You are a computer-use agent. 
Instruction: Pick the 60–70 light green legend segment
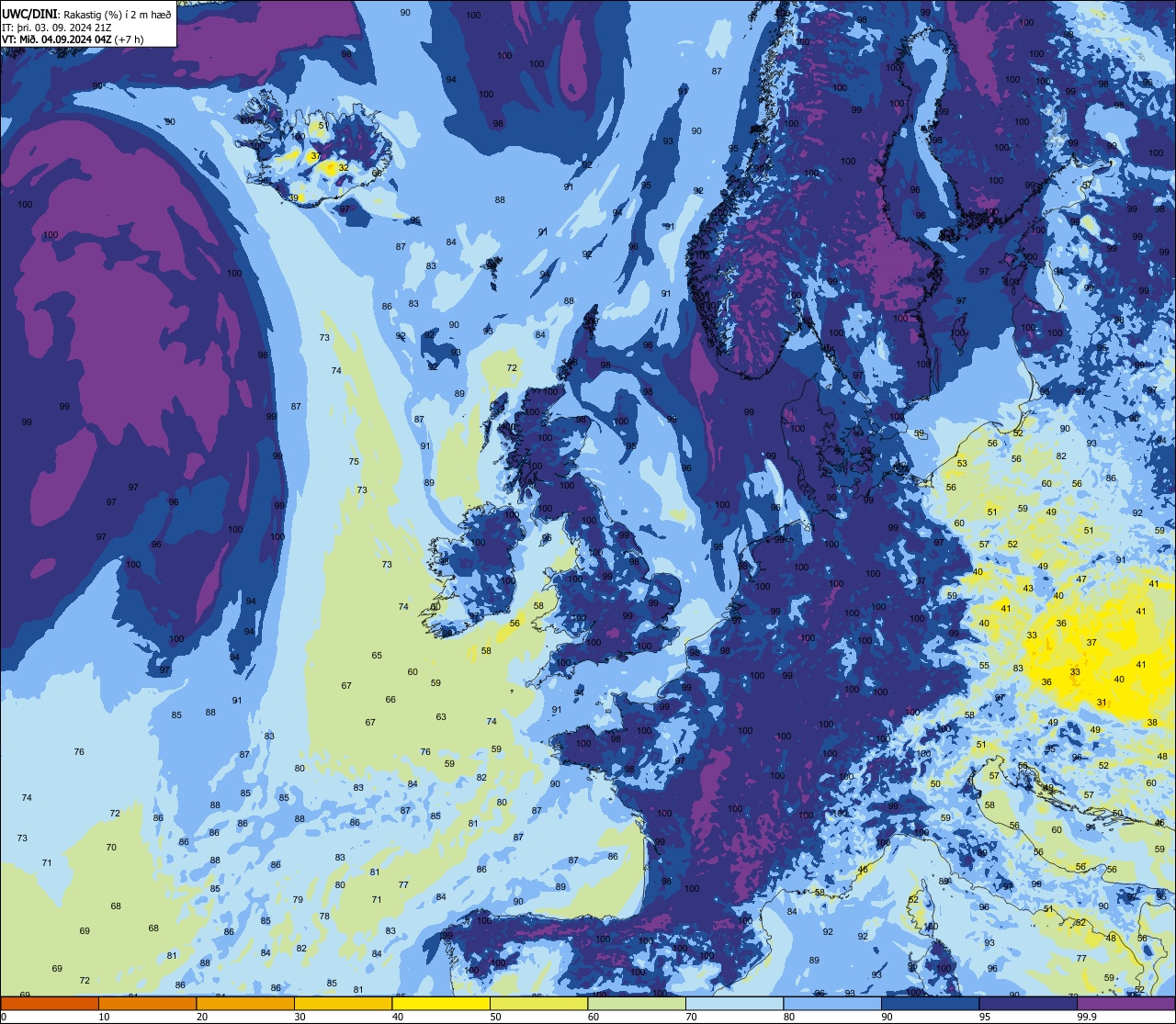637,1003
